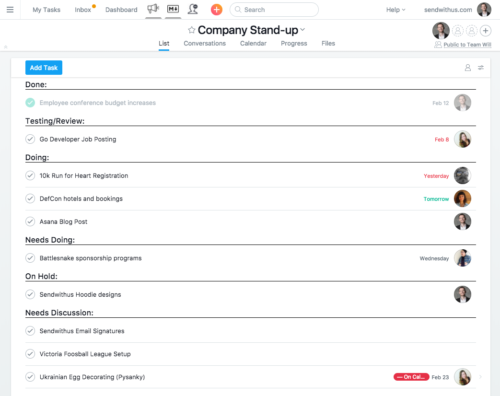Select the Done: section header
Image resolution: width=500 pixels, height=396 pixels.
coord(36,84)
